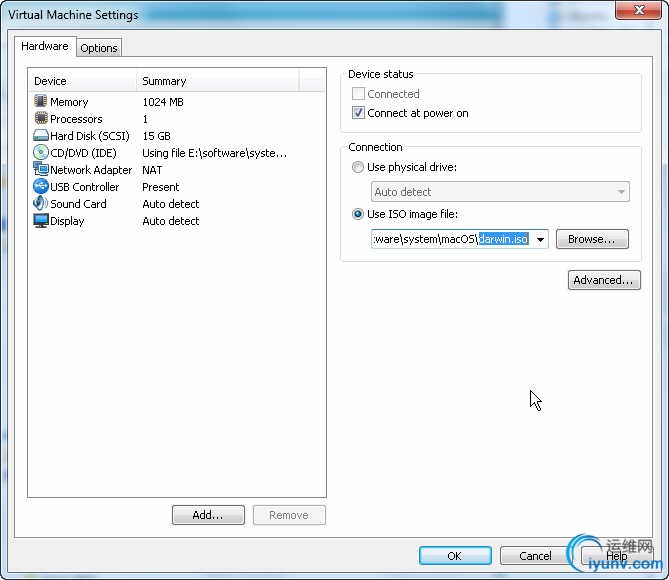Click the NAT summary value

(152, 170)
